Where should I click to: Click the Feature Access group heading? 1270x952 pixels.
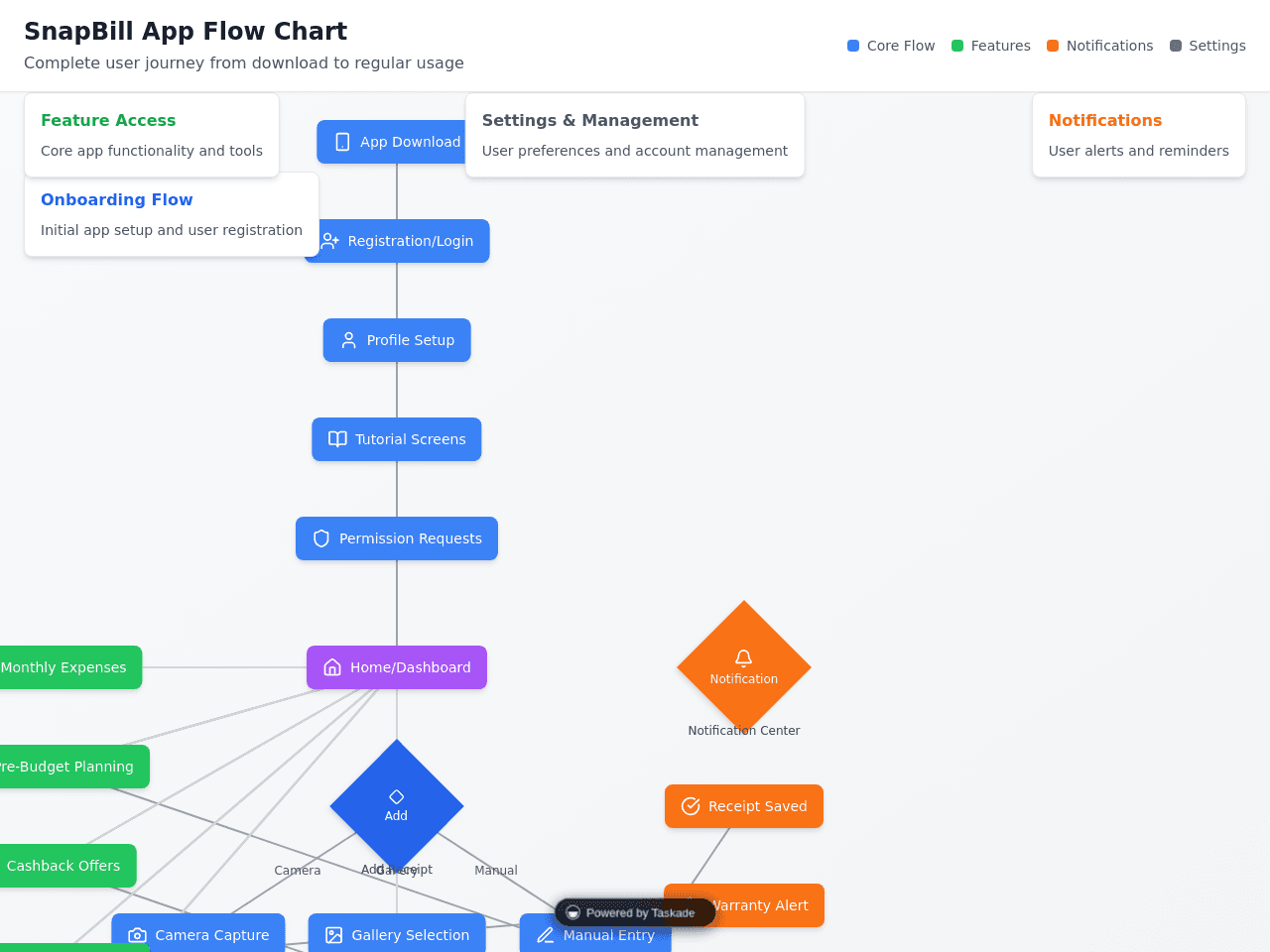108,120
